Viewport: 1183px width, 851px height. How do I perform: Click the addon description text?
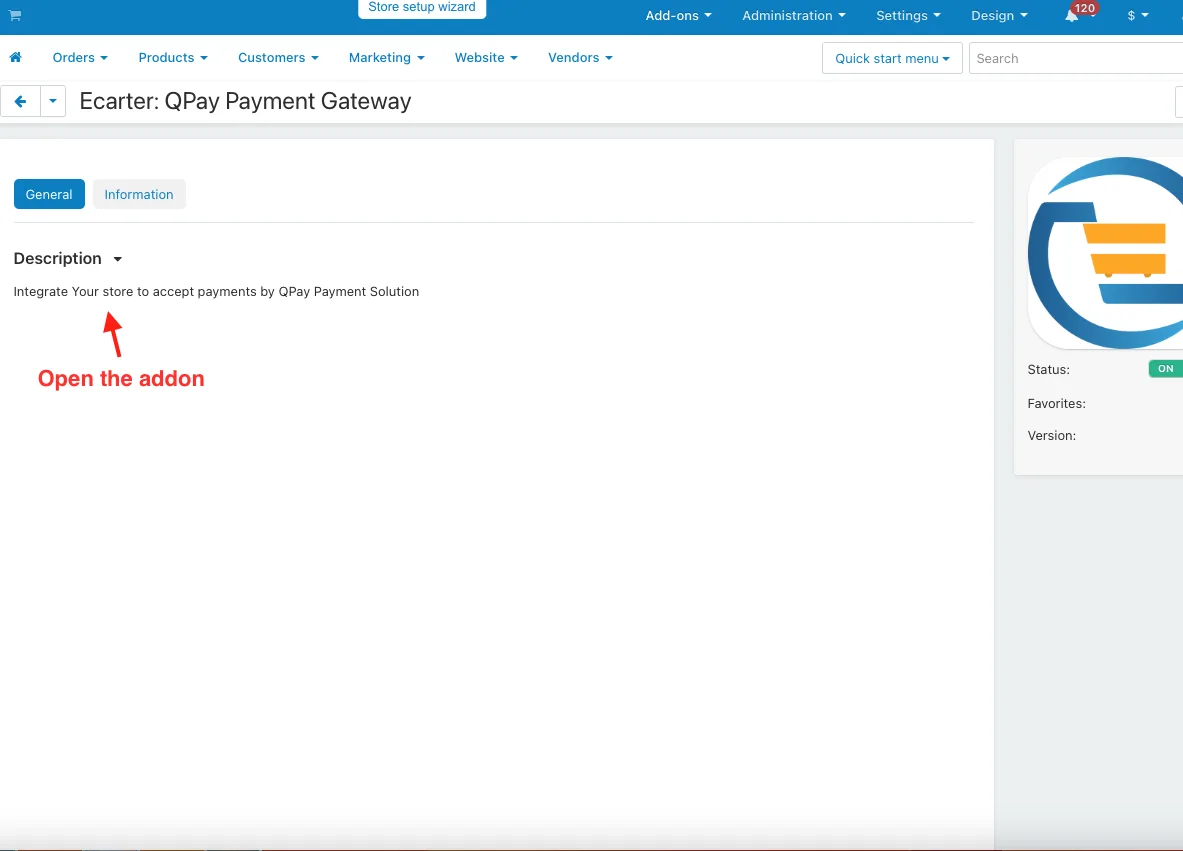[216, 292]
